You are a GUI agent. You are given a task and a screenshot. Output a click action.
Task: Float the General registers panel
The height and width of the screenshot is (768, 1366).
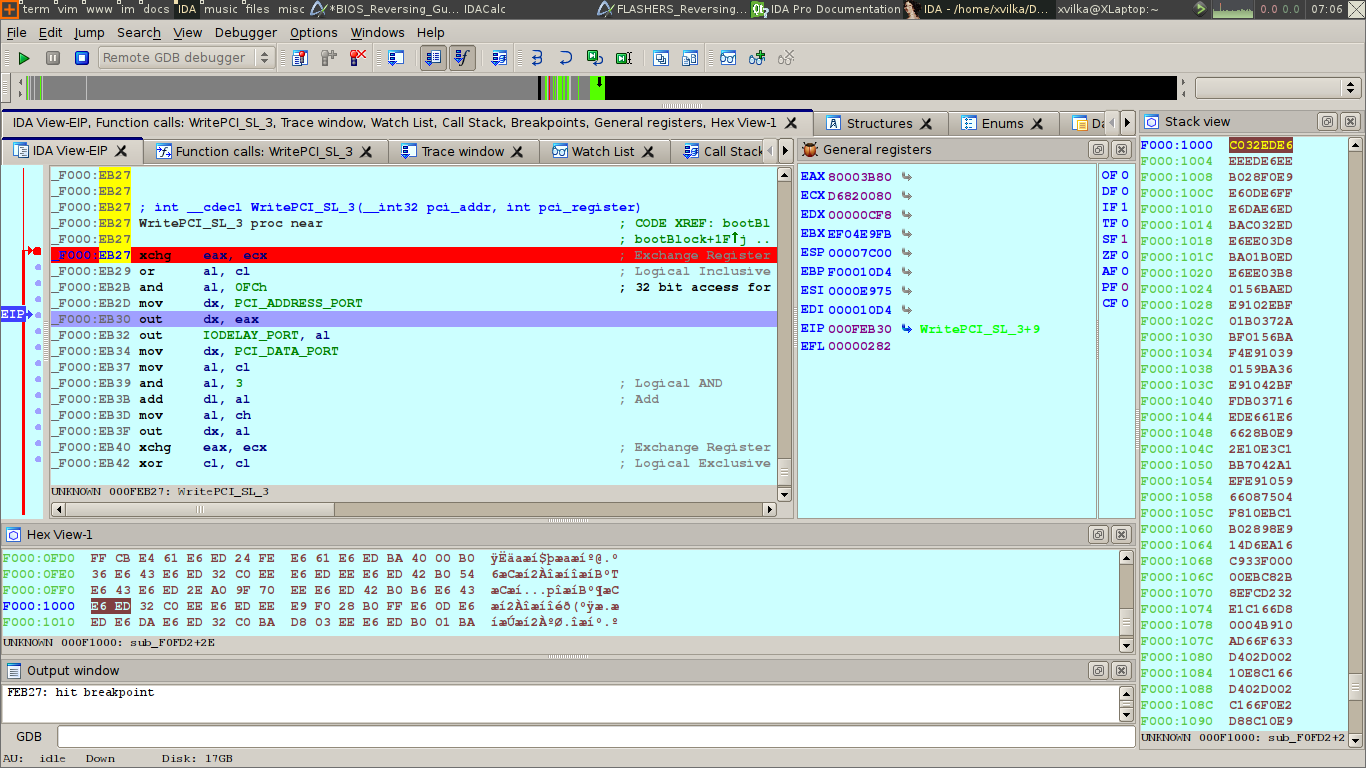coord(1097,150)
